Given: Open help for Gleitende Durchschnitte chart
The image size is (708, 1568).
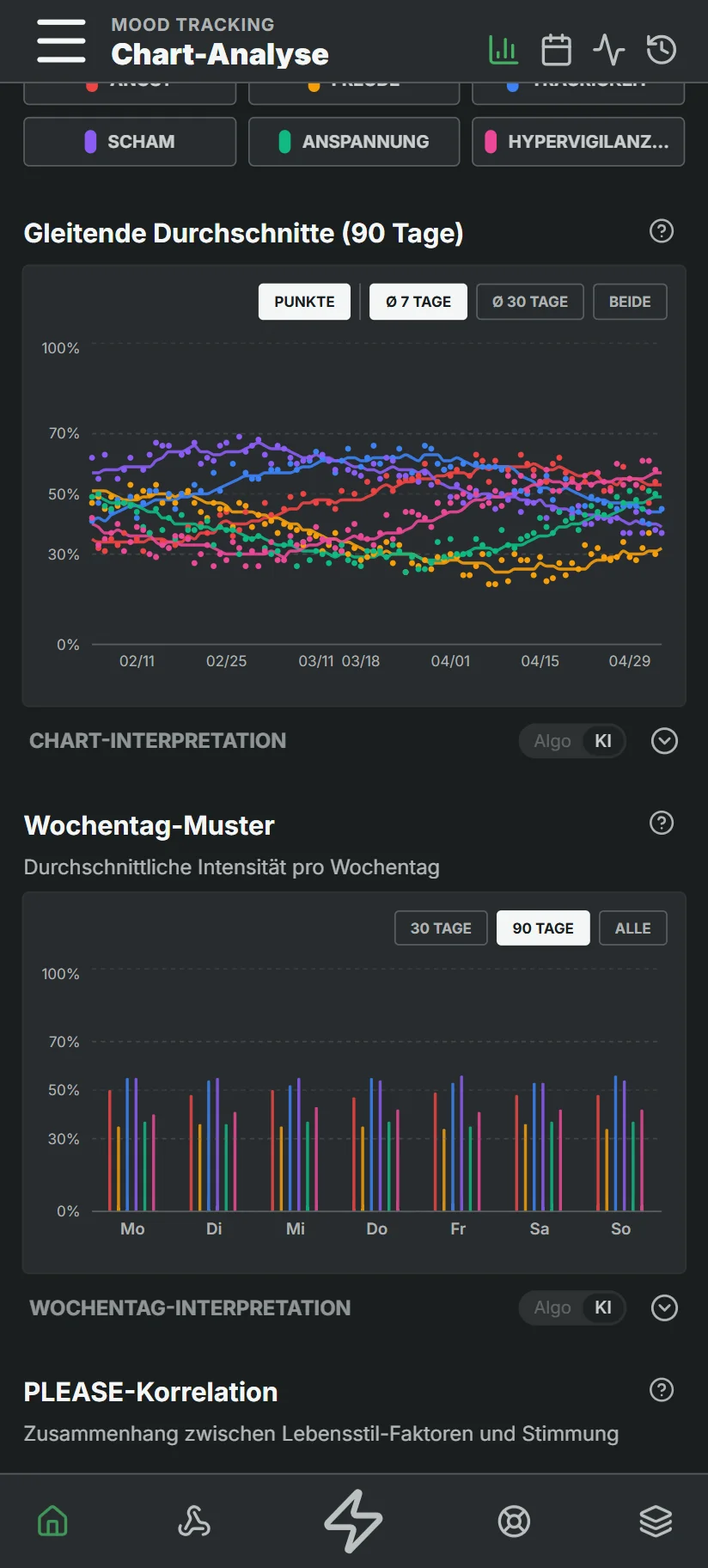Looking at the screenshot, I should point(662,231).
